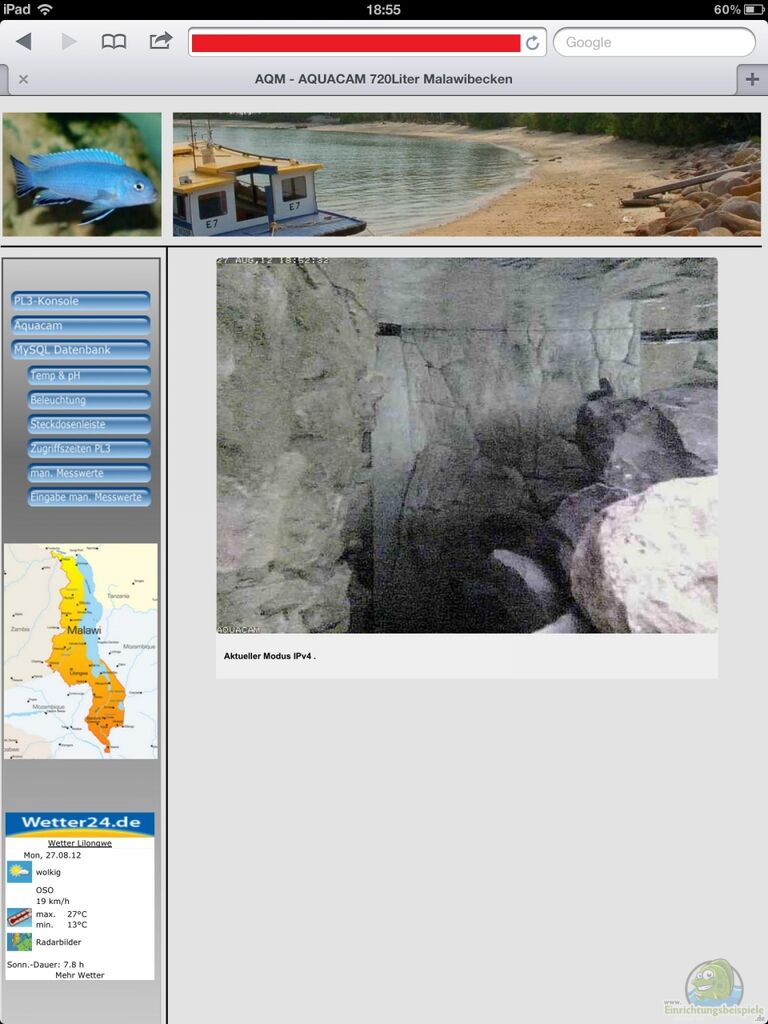The width and height of the screenshot is (768, 1024).
Task: Click the cloudy weather icon
Action: [19, 871]
